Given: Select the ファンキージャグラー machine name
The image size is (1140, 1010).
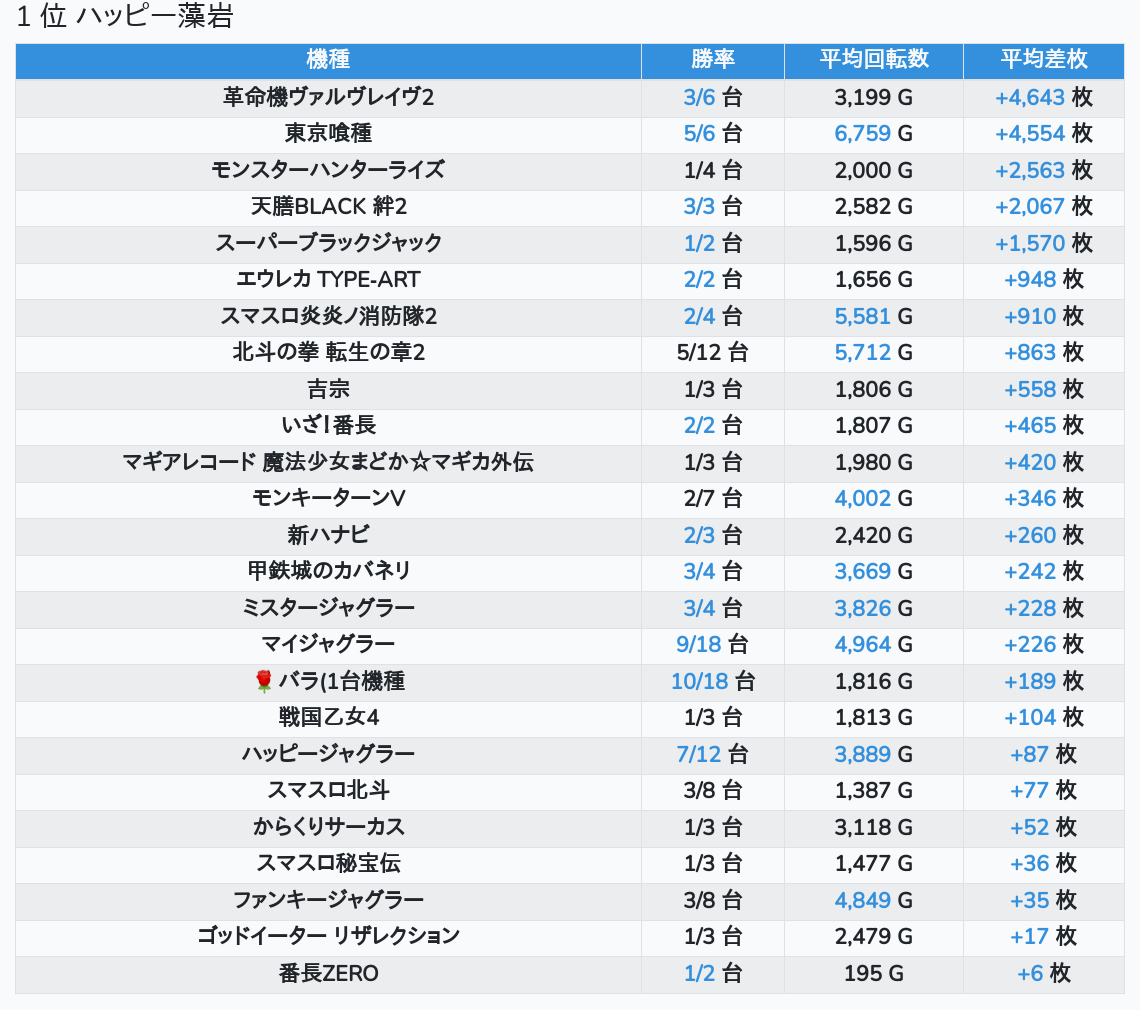Looking at the screenshot, I should (328, 900).
